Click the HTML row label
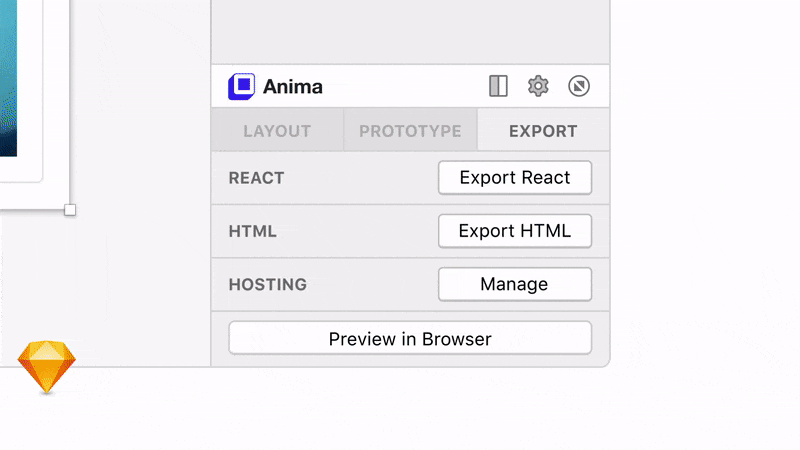The width and height of the screenshot is (800, 450). click(x=252, y=231)
